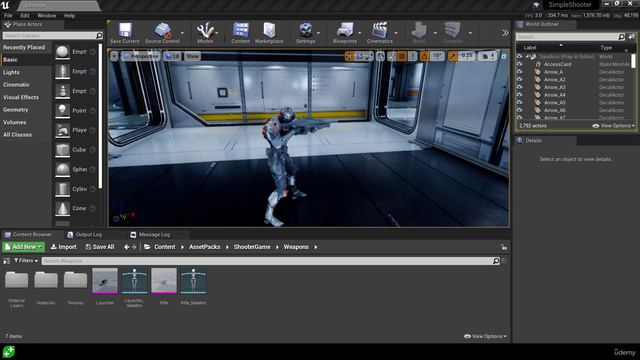
Task: Select the Player Start actor icon
Action: coord(62,130)
